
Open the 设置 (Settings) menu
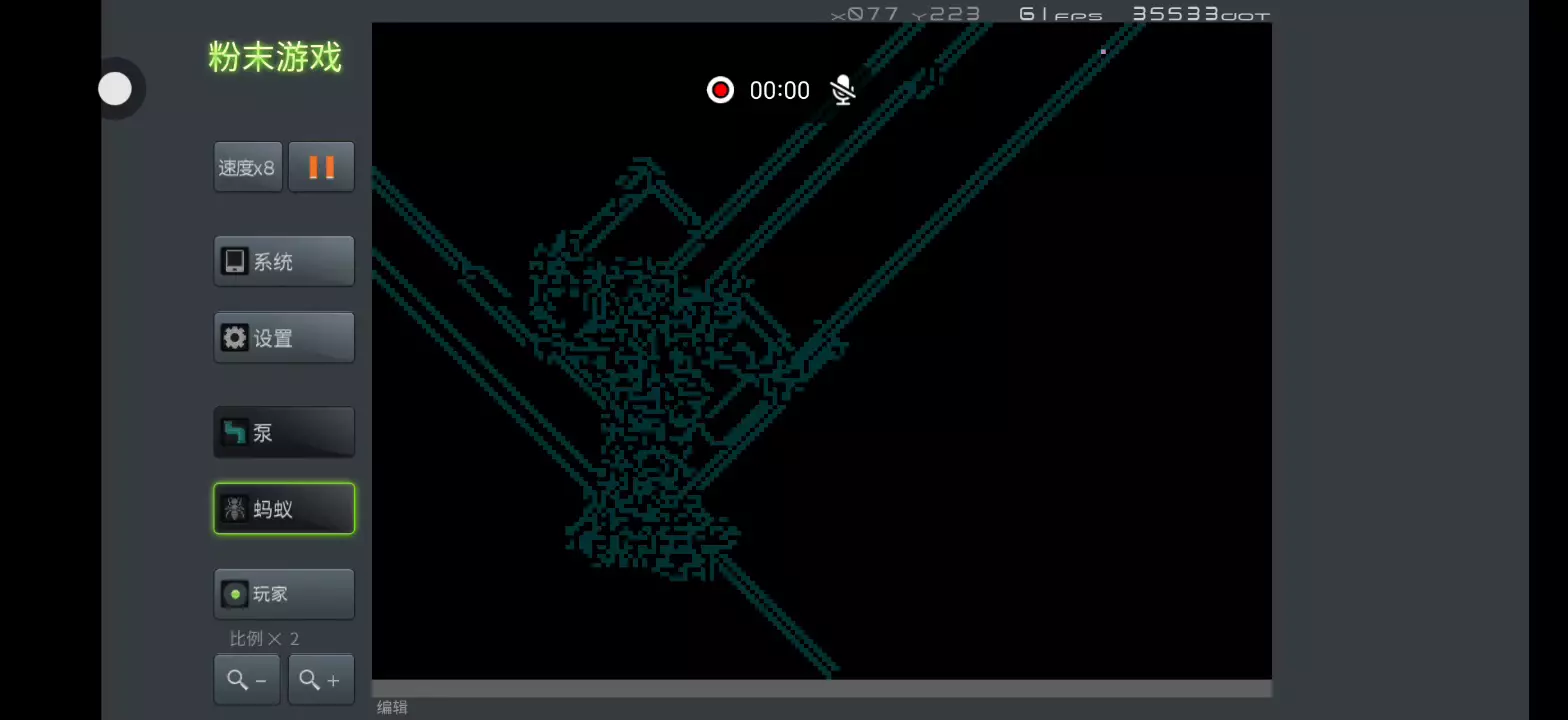click(x=284, y=338)
